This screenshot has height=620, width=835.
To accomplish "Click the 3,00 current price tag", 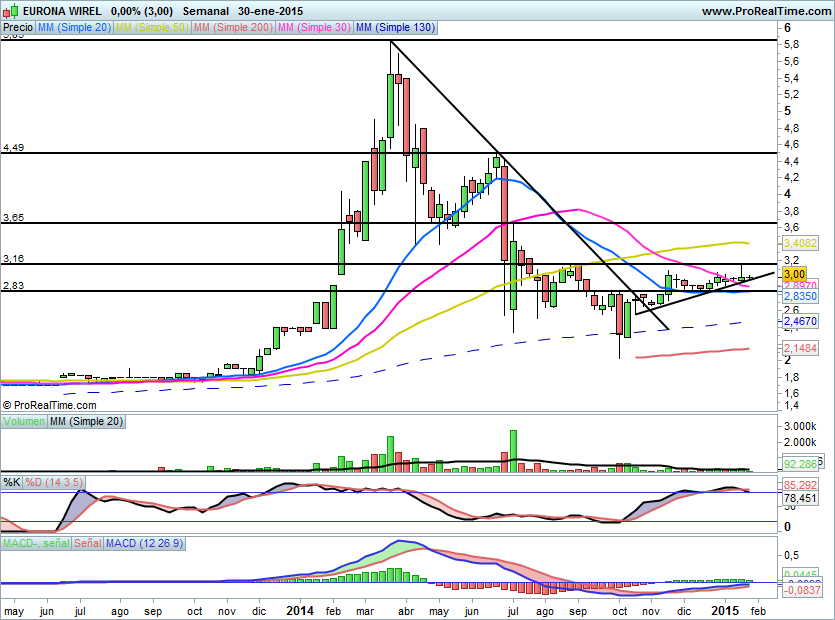I will click(794, 274).
